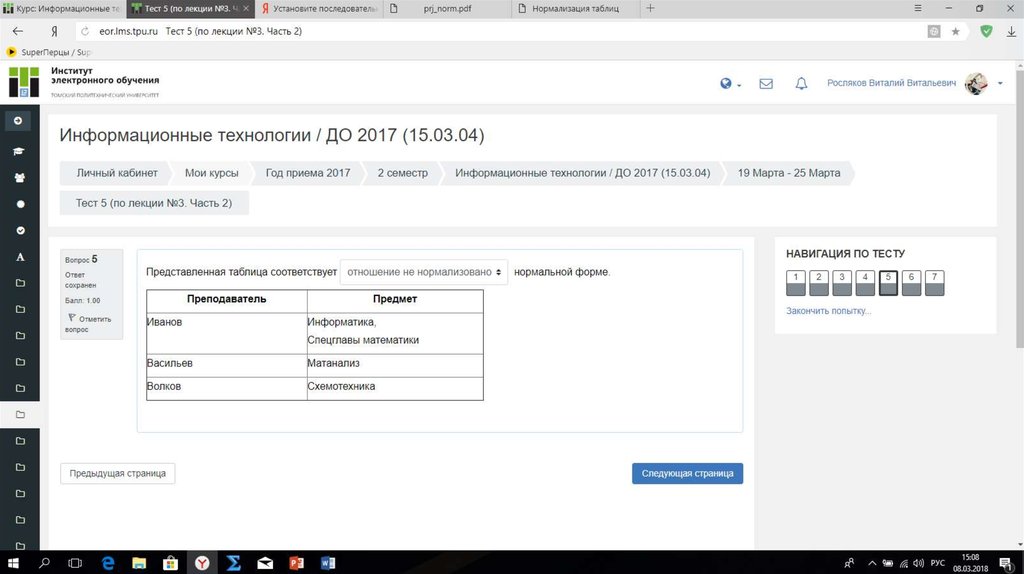Click table cell Васильев
Screen dimensions: 1024x574
[227, 366]
